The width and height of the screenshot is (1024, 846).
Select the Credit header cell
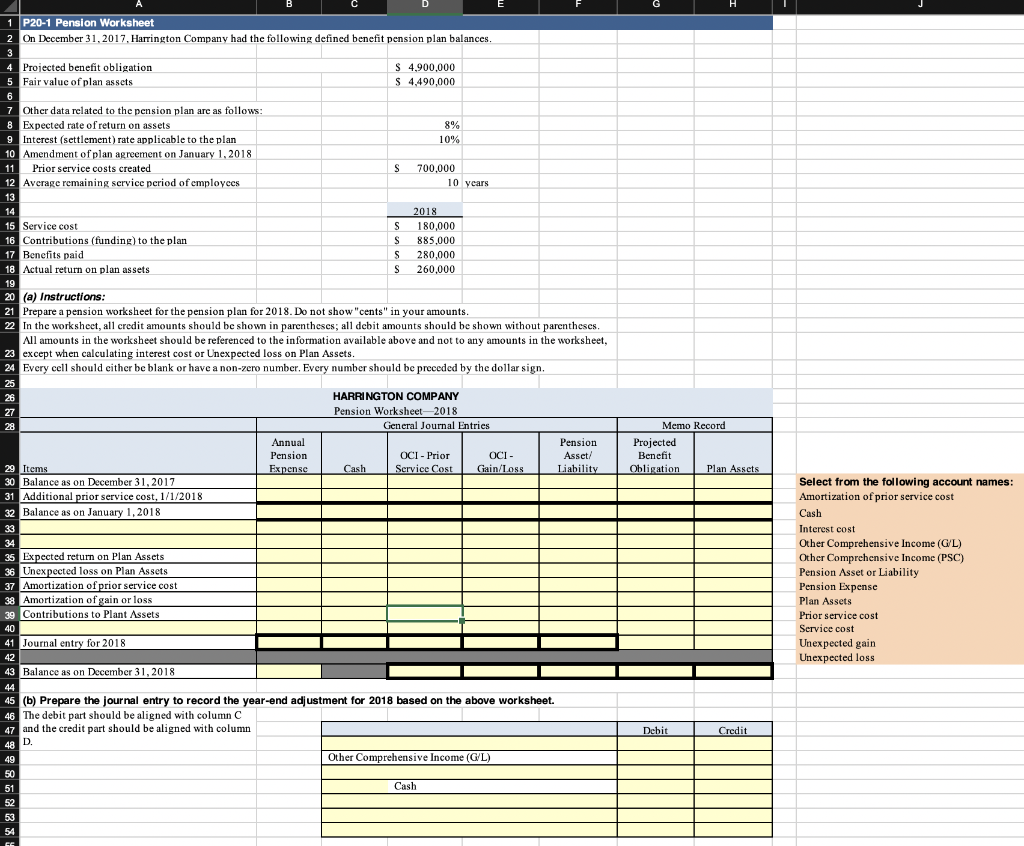(733, 730)
